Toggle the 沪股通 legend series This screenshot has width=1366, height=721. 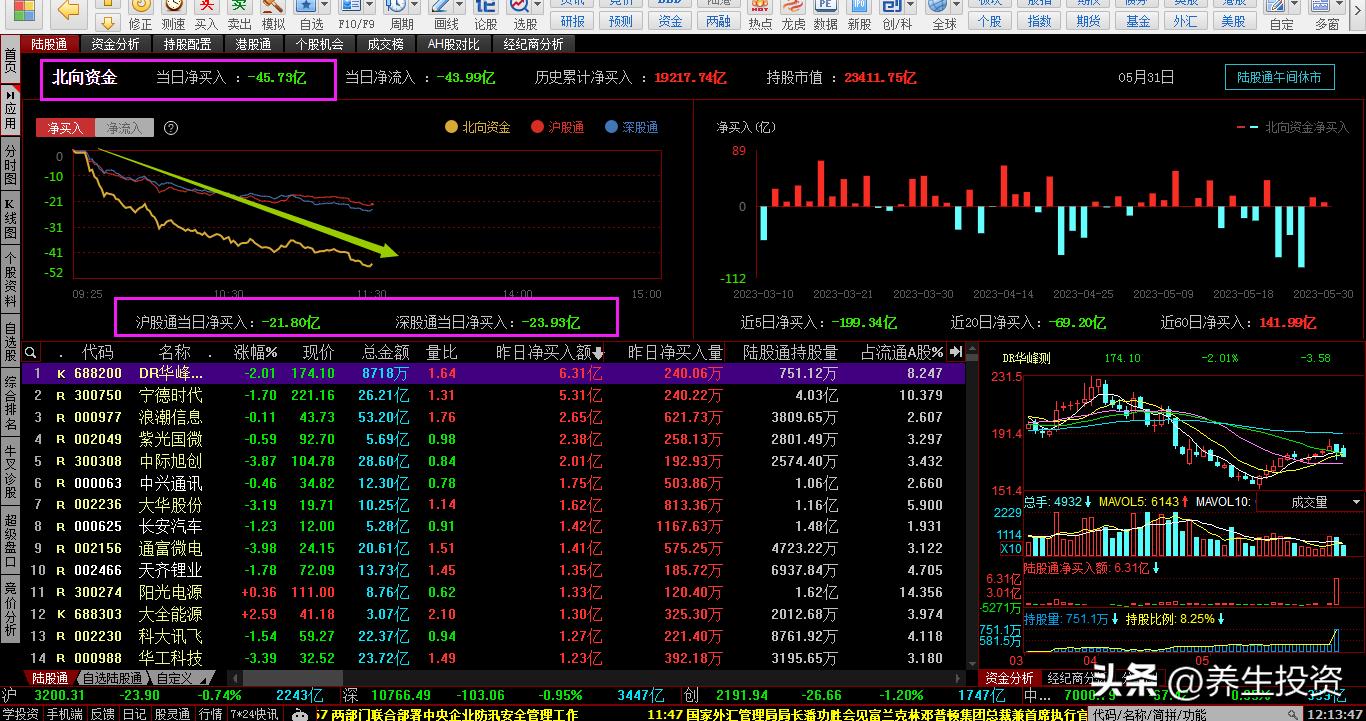coord(558,128)
